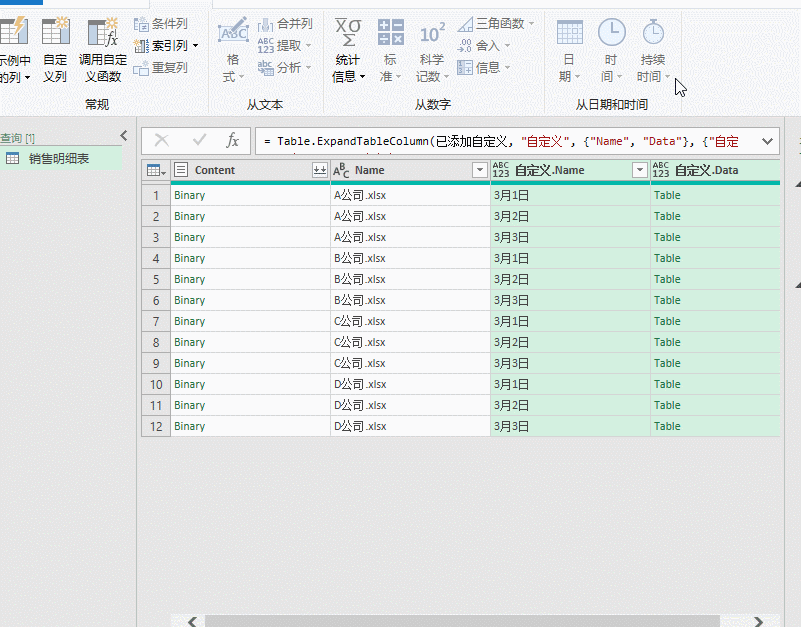The height and width of the screenshot is (627, 801).
Task: Click Table link in row 12
Action: click(x=667, y=426)
